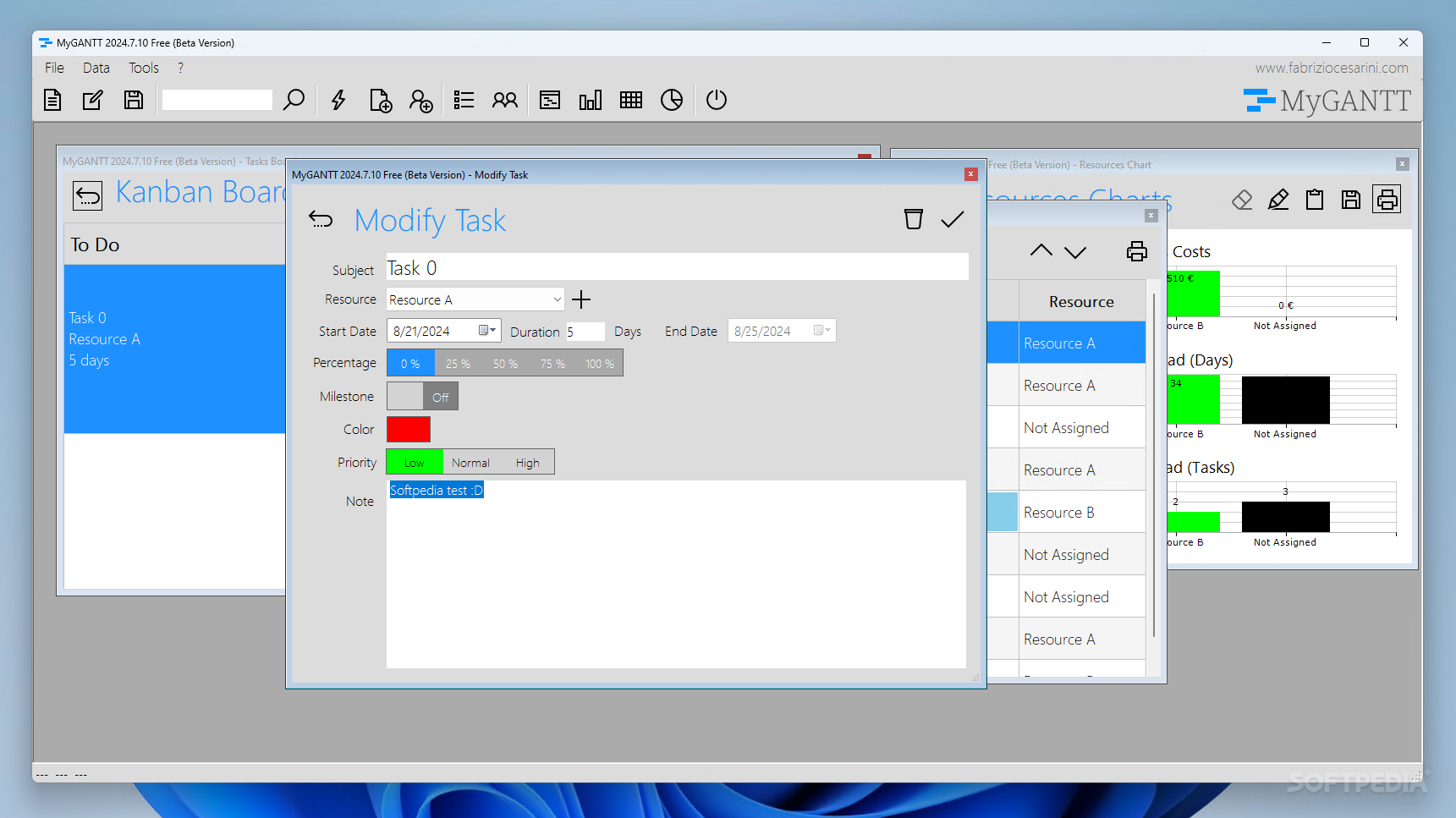Click the Add new task document icon
The width and height of the screenshot is (1456, 818).
coord(381,101)
